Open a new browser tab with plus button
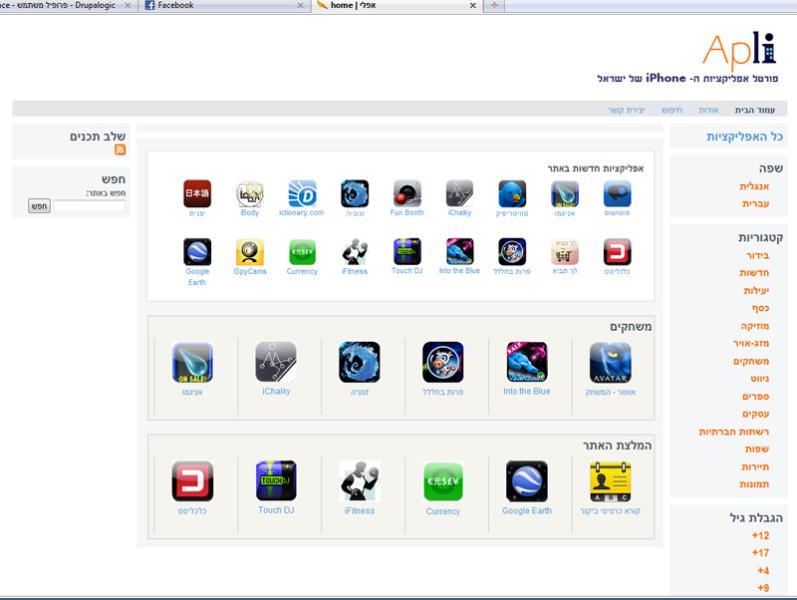The width and height of the screenshot is (797, 600). [x=494, y=6]
